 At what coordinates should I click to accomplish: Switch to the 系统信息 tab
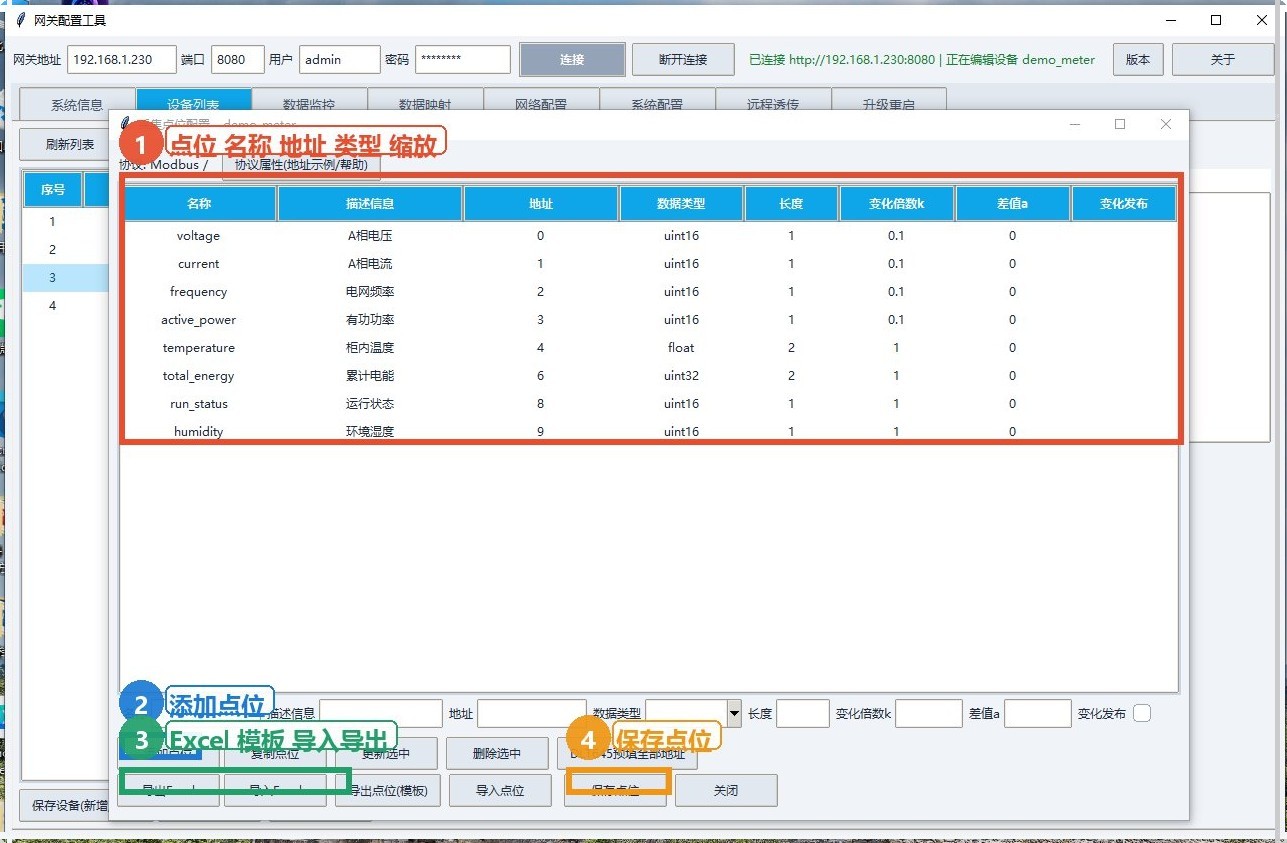coord(77,104)
